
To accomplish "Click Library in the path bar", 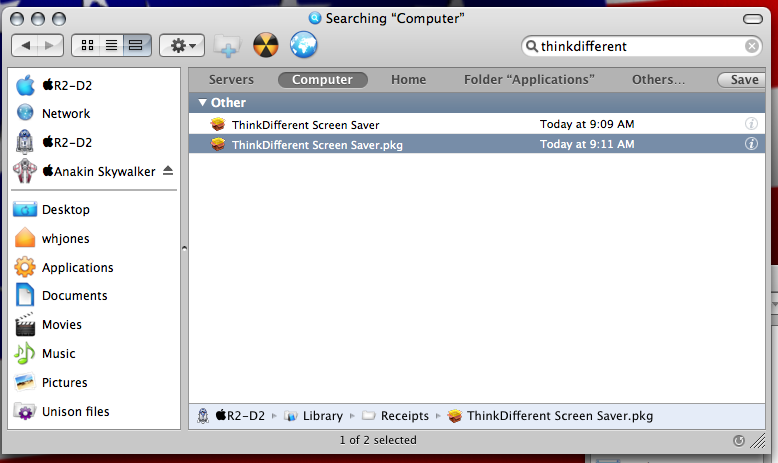I will [314, 415].
